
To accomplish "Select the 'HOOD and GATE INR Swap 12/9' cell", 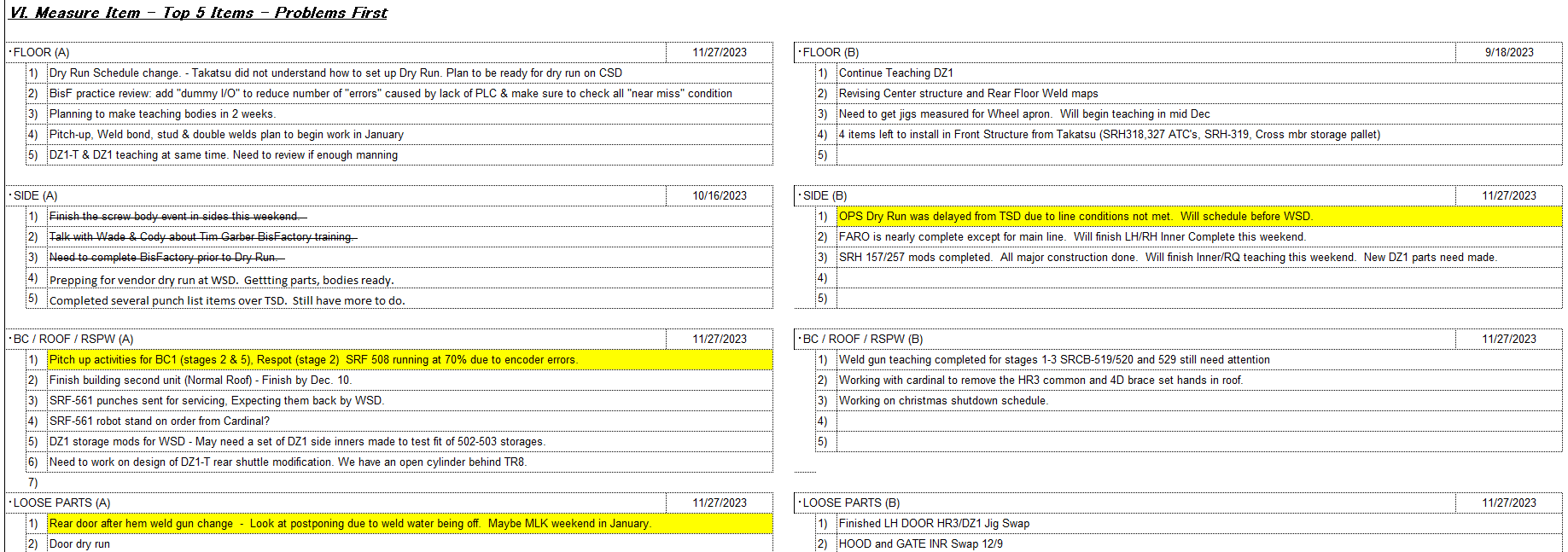I will [920, 543].
